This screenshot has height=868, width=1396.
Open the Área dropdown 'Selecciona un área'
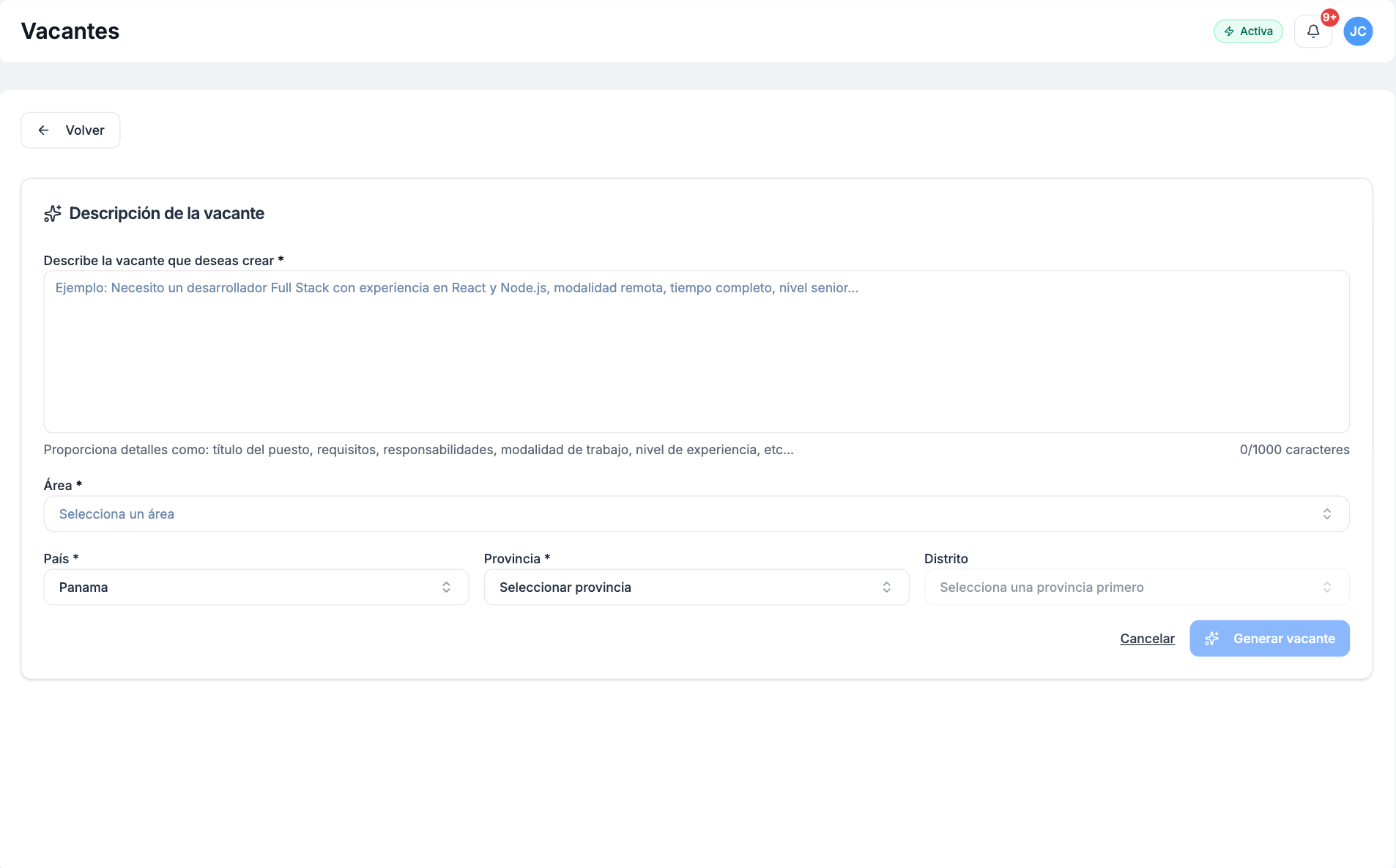[x=696, y=514]
